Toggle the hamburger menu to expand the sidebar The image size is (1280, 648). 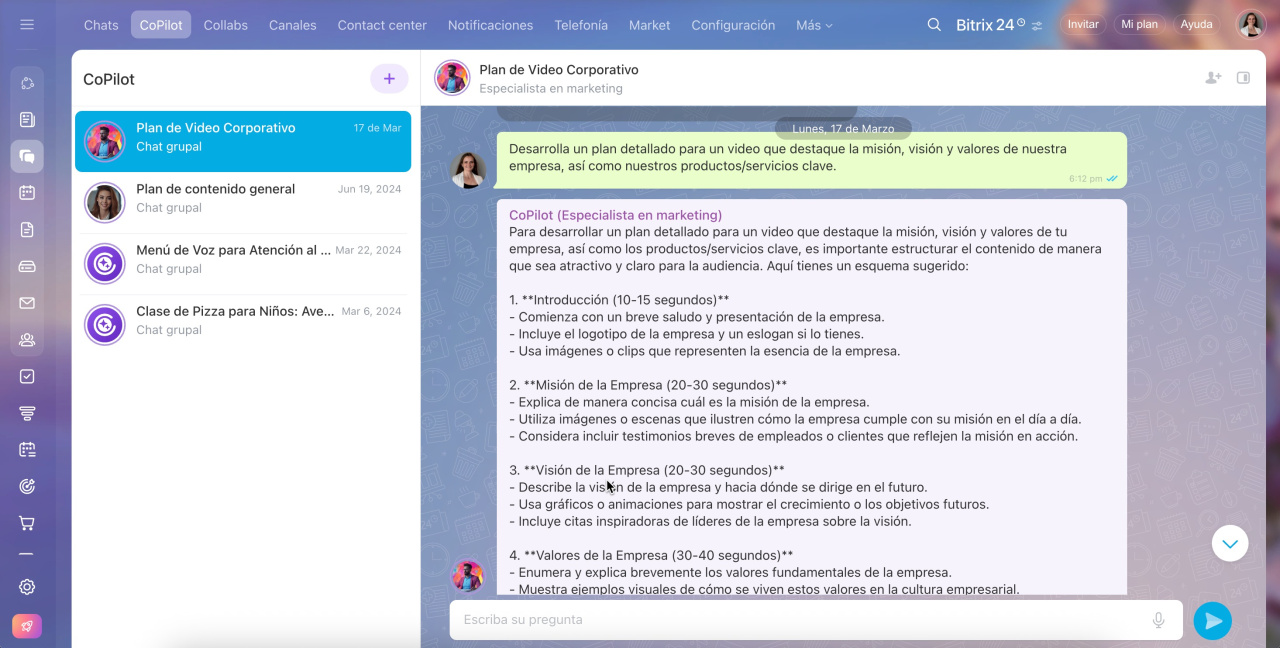pyautogui.click(x=27, y=25)
